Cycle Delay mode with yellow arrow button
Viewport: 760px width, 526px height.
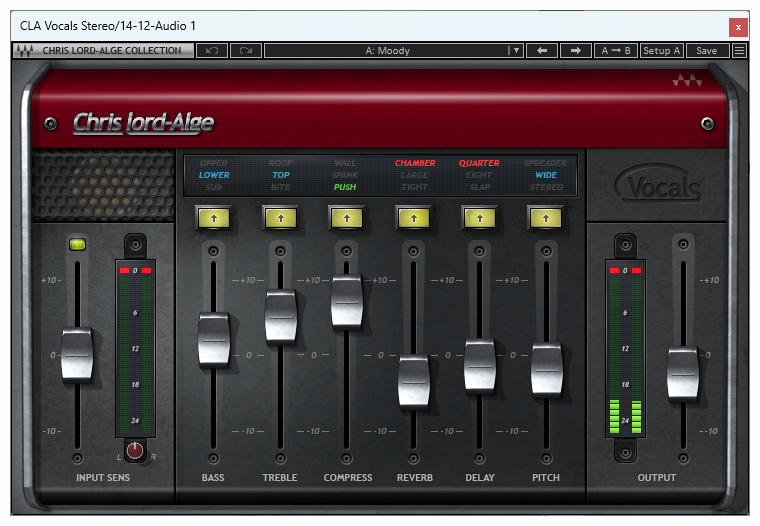[x=480, y=219]
